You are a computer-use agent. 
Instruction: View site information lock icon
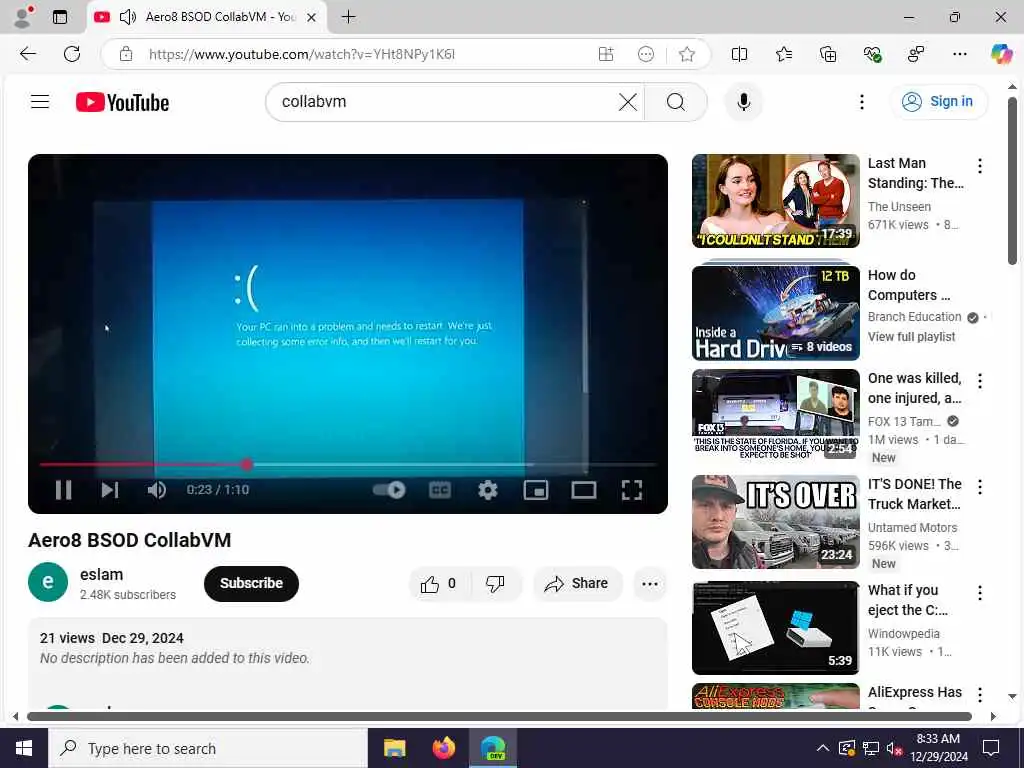(x=126, y=54)
